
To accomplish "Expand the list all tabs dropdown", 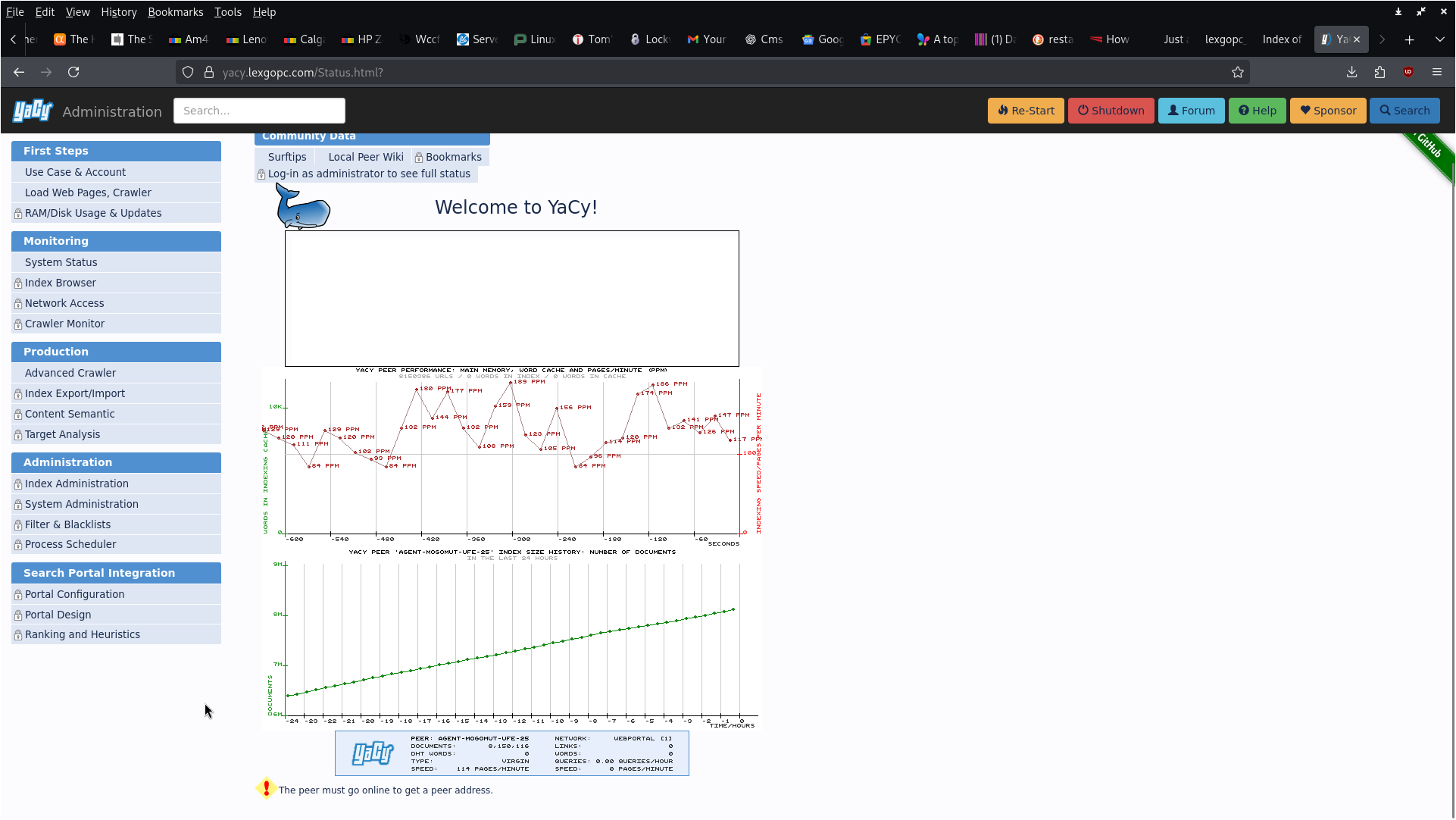I will coord(1440,39).
